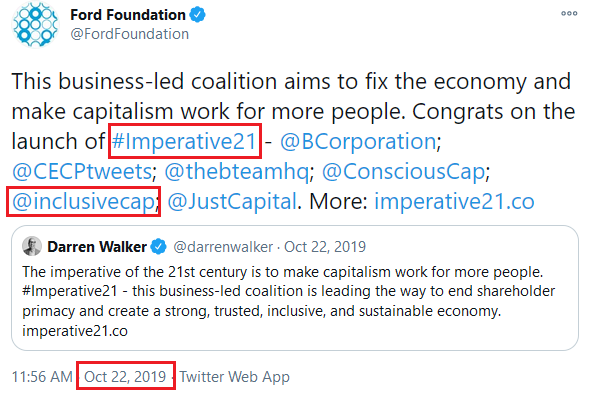
Task: Open the #Imperative21 hashtag link
Action: (184, 141)
